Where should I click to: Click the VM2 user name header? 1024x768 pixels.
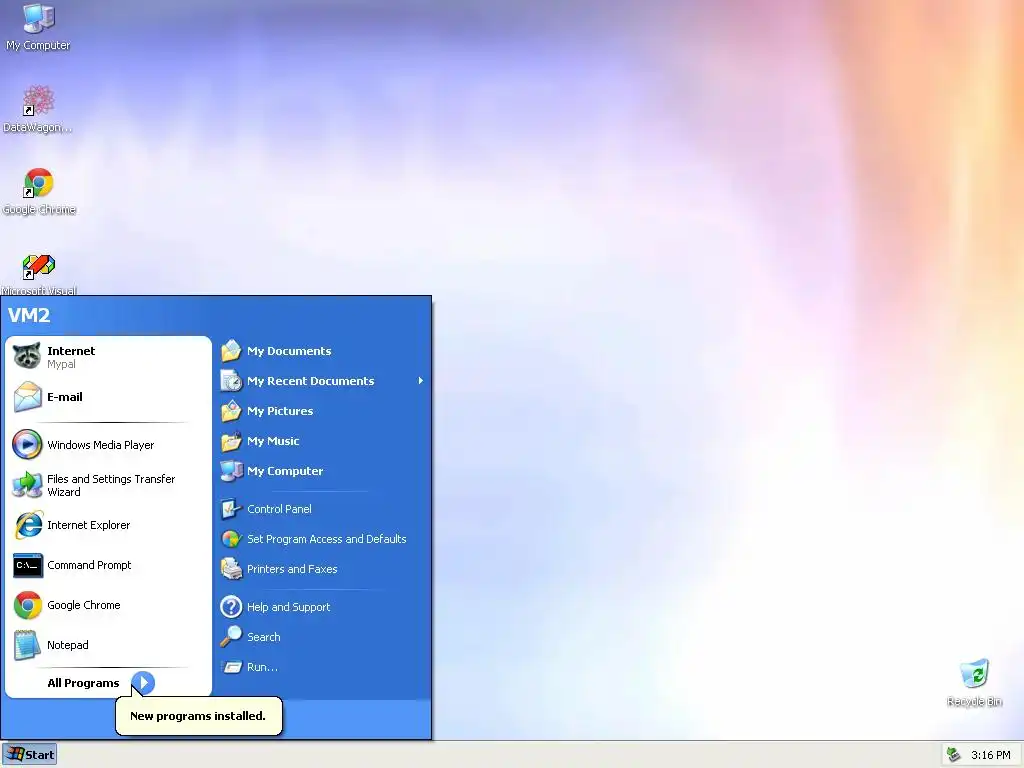coord(29,315)
